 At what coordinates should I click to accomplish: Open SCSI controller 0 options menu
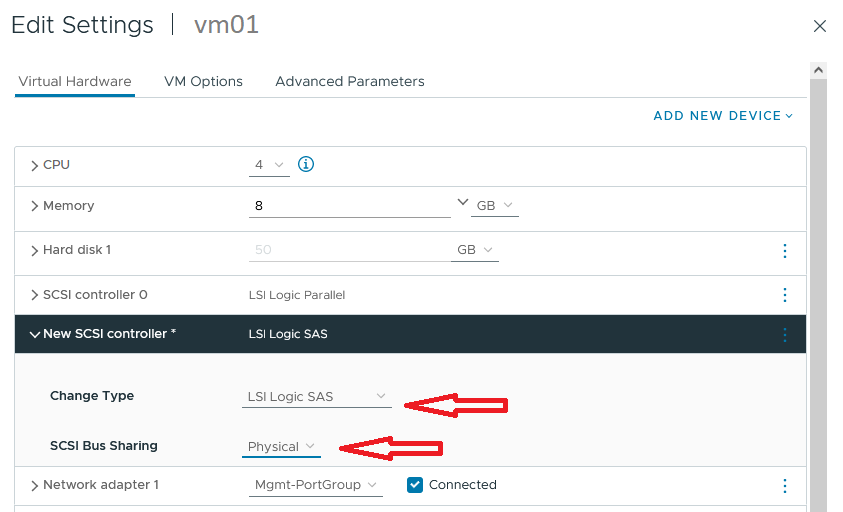[785, 295]
